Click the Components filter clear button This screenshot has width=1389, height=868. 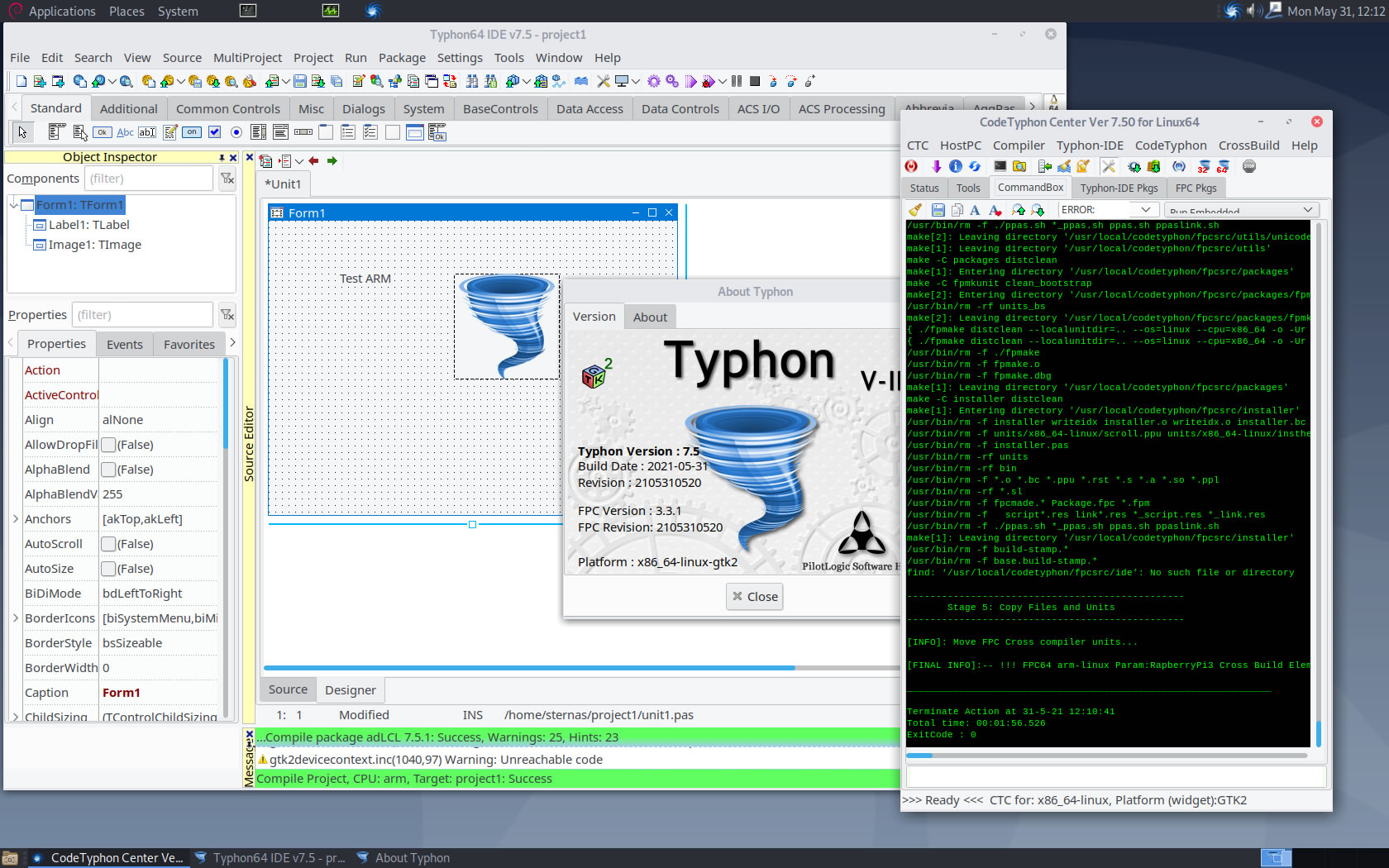point(227,179)
